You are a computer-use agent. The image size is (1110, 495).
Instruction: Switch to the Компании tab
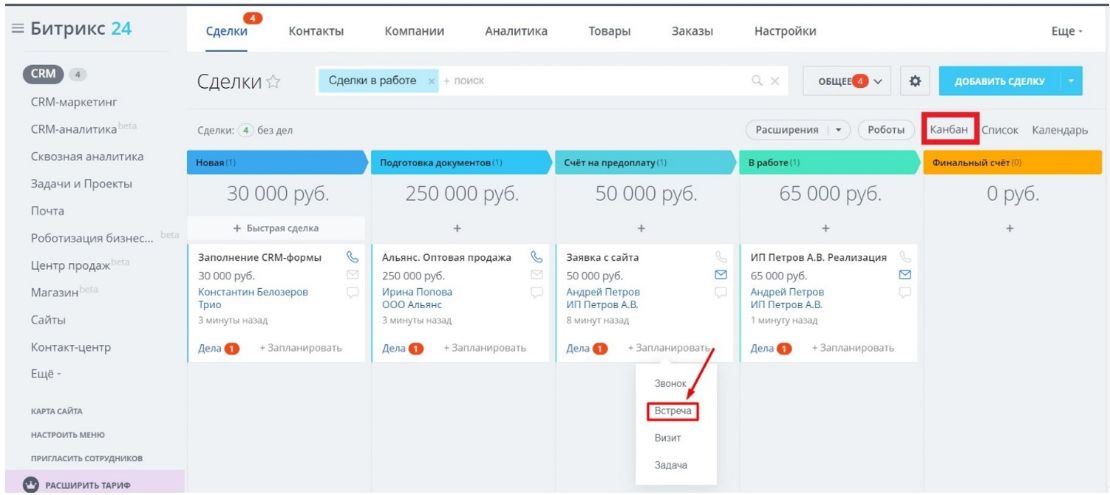414,31
